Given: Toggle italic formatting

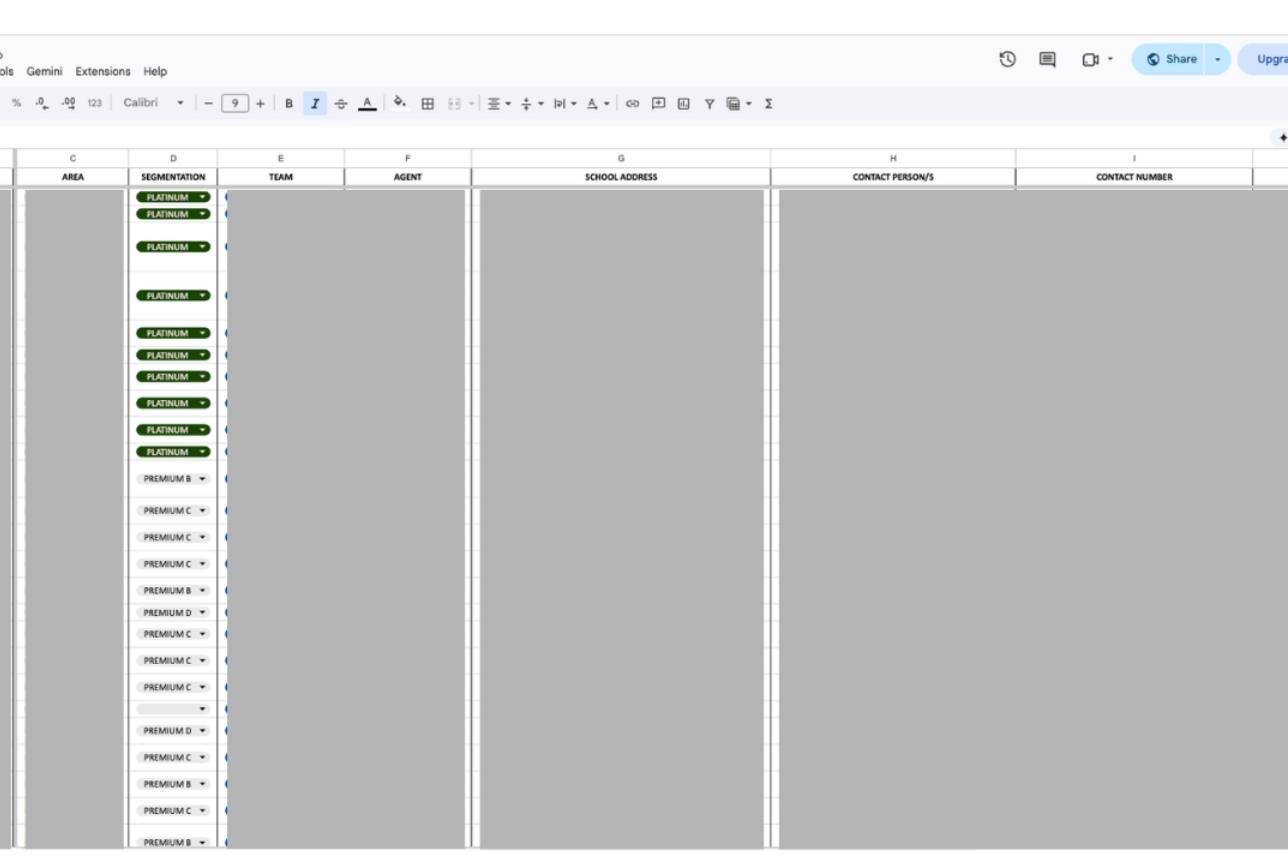Looking at the screenshot, I should point(315,103).
